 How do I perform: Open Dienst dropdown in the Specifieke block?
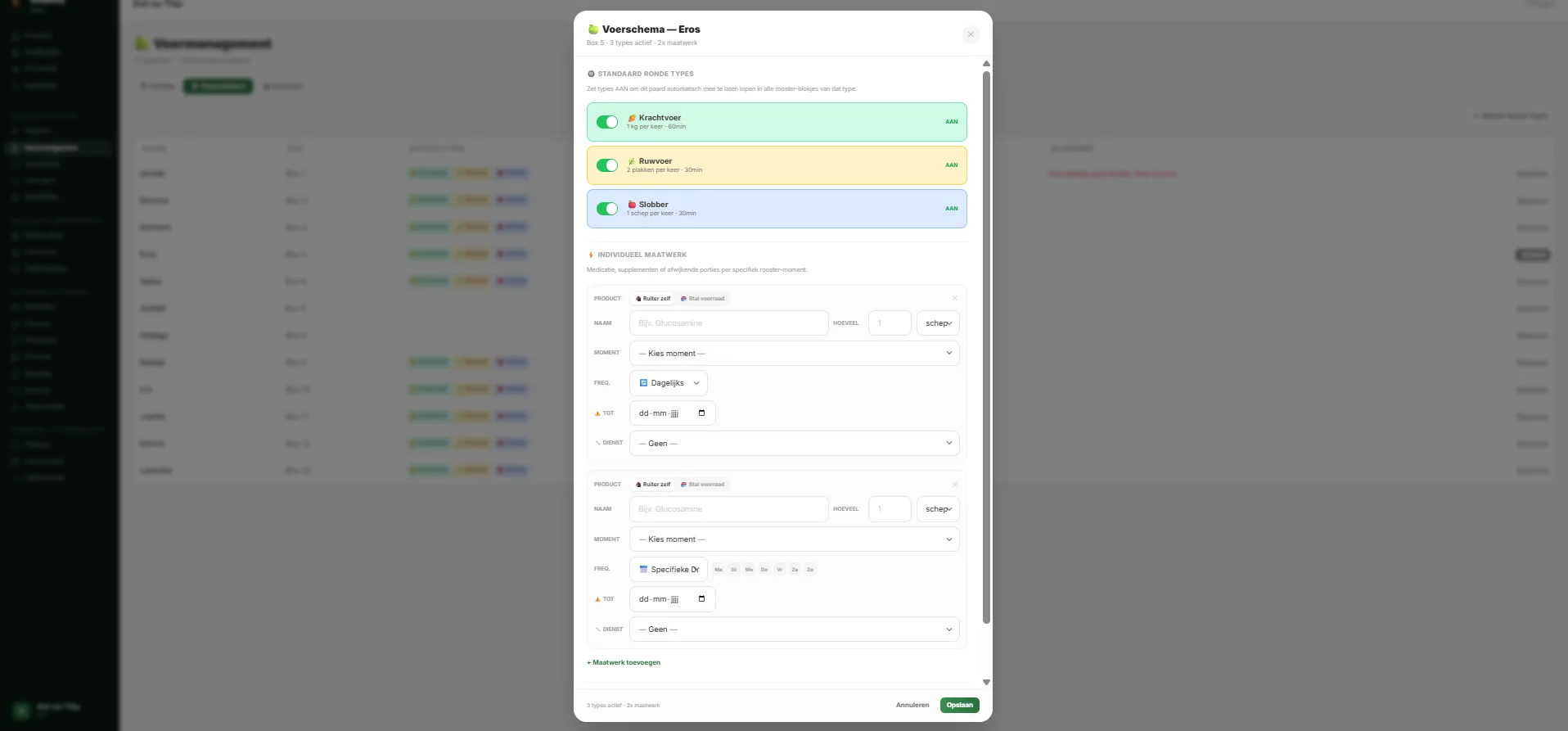(x=794, y=629)
